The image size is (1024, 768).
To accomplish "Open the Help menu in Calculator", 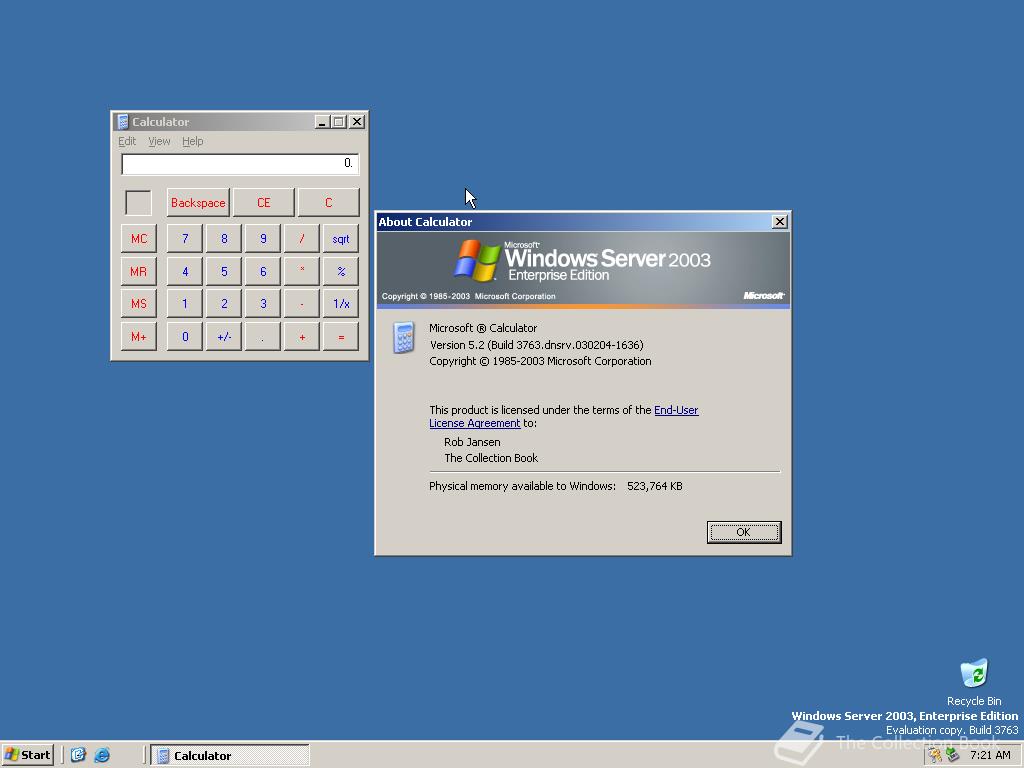I will pos(193,141).
